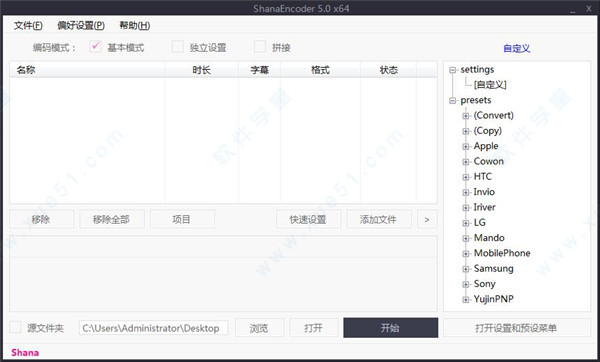Viewport: 600px width, 362px height.
Task: Expand the Sony preset group
Action: coord(466,284)
